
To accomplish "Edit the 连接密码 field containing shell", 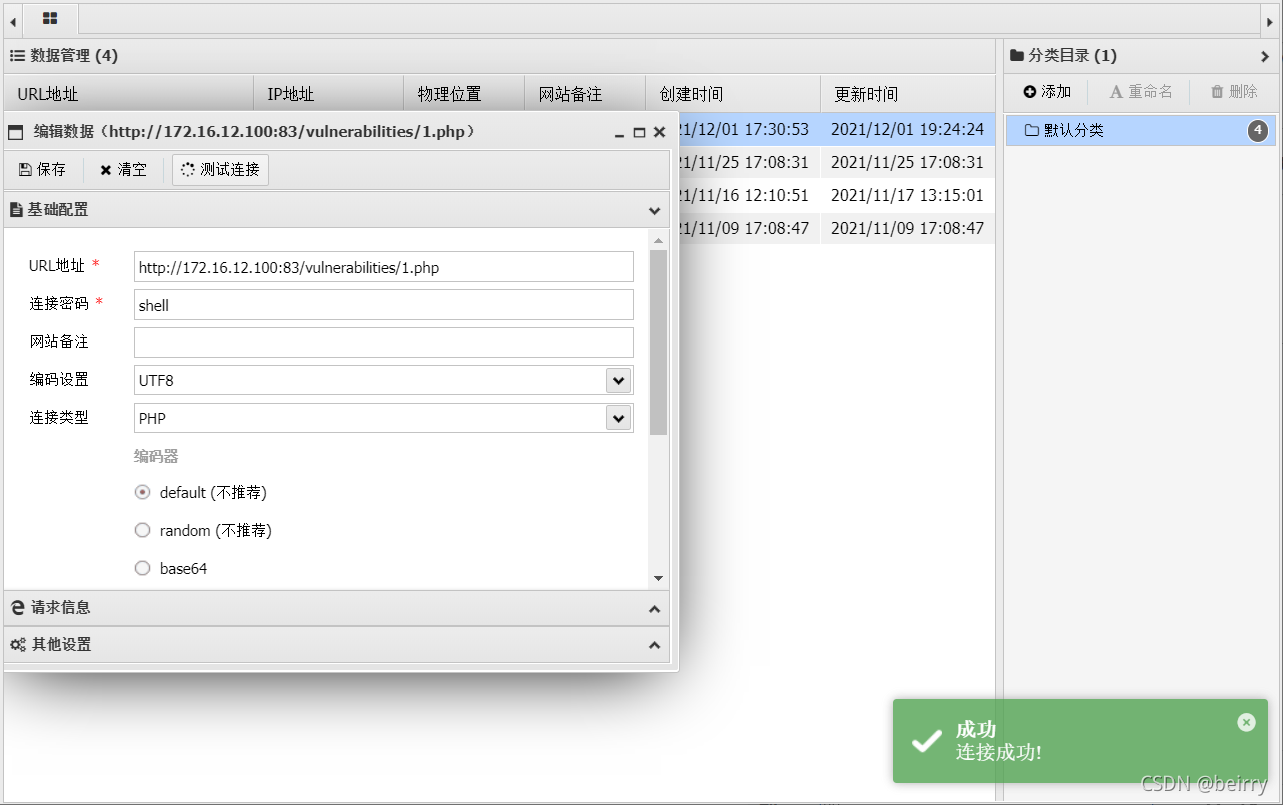I will (x=384, y=305).
